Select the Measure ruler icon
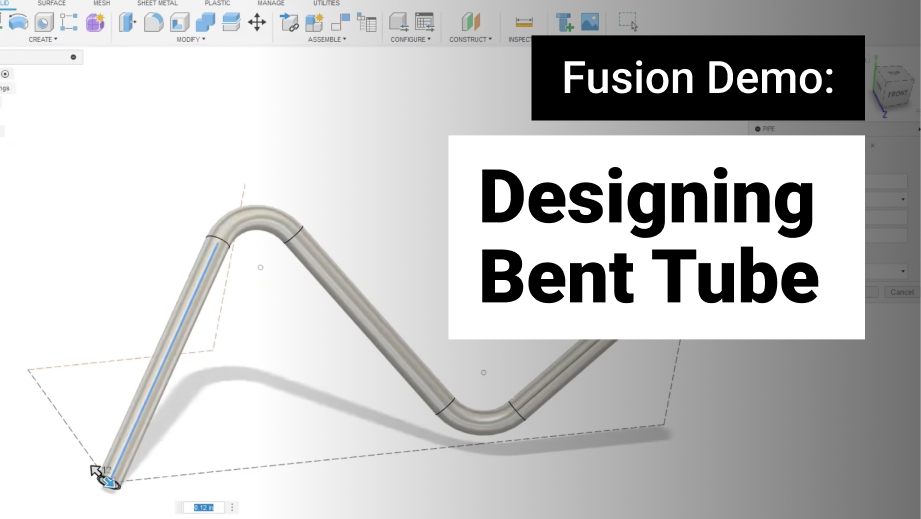Screen dimensions: 921x519 (x=524, y=22)
